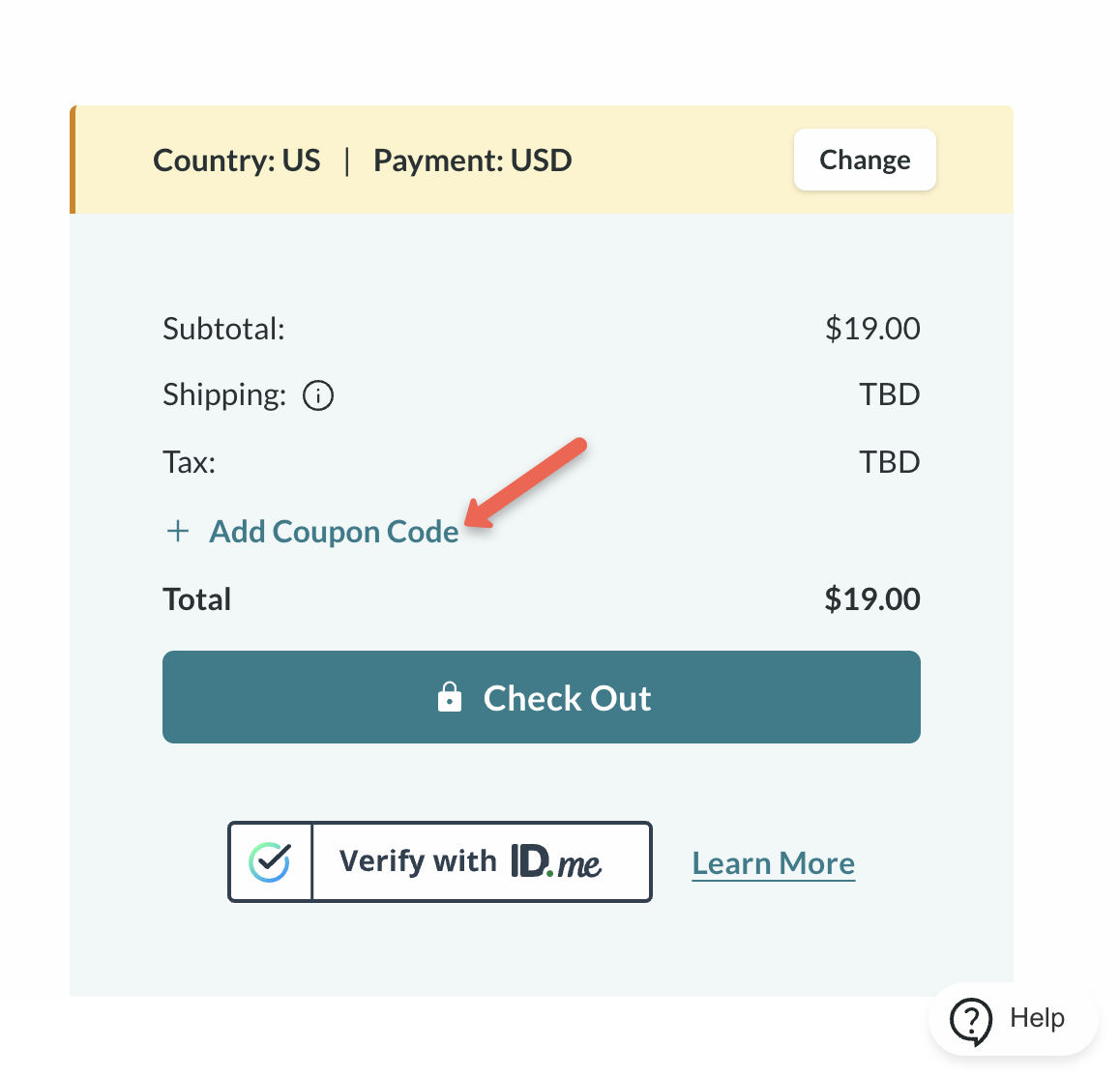
Task: Click the Country: US label
Action: click(x=237, y=160)
